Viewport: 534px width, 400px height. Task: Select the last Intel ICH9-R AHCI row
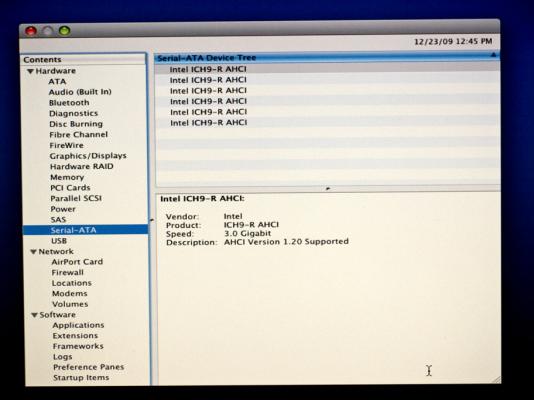tap(327, 123)
